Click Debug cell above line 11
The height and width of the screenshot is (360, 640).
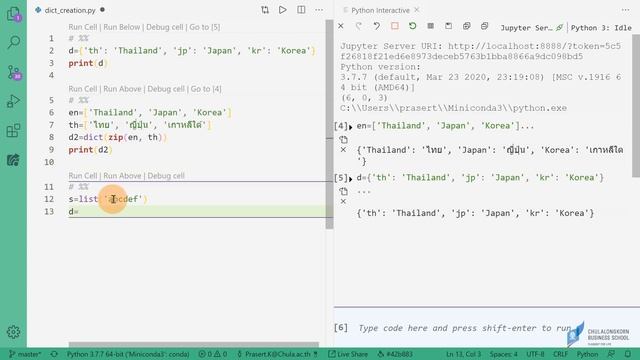(x=166, y=176)
